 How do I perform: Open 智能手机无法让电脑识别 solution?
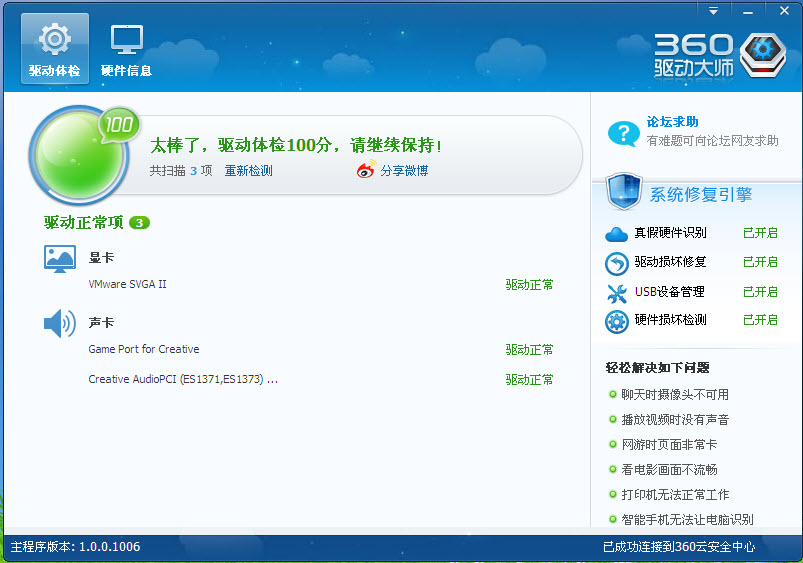[x=687, y=520]
